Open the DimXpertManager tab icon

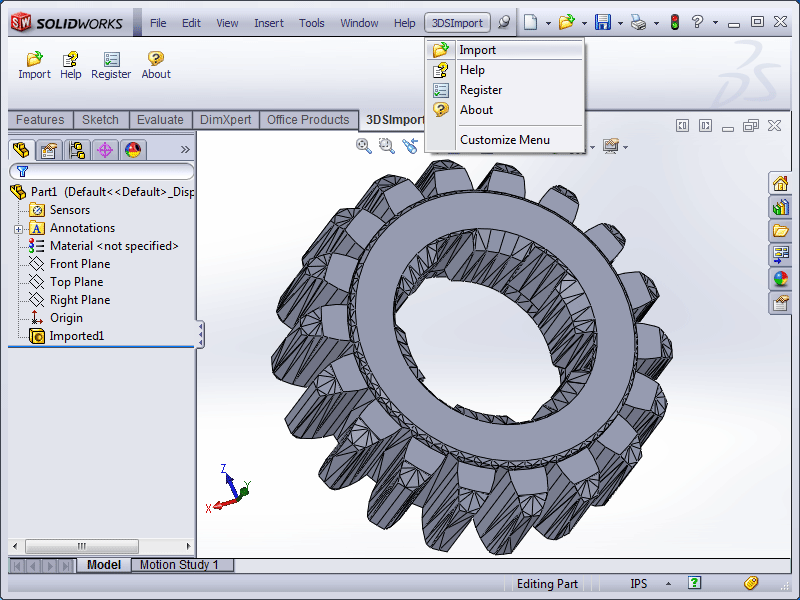pos(104,150)
